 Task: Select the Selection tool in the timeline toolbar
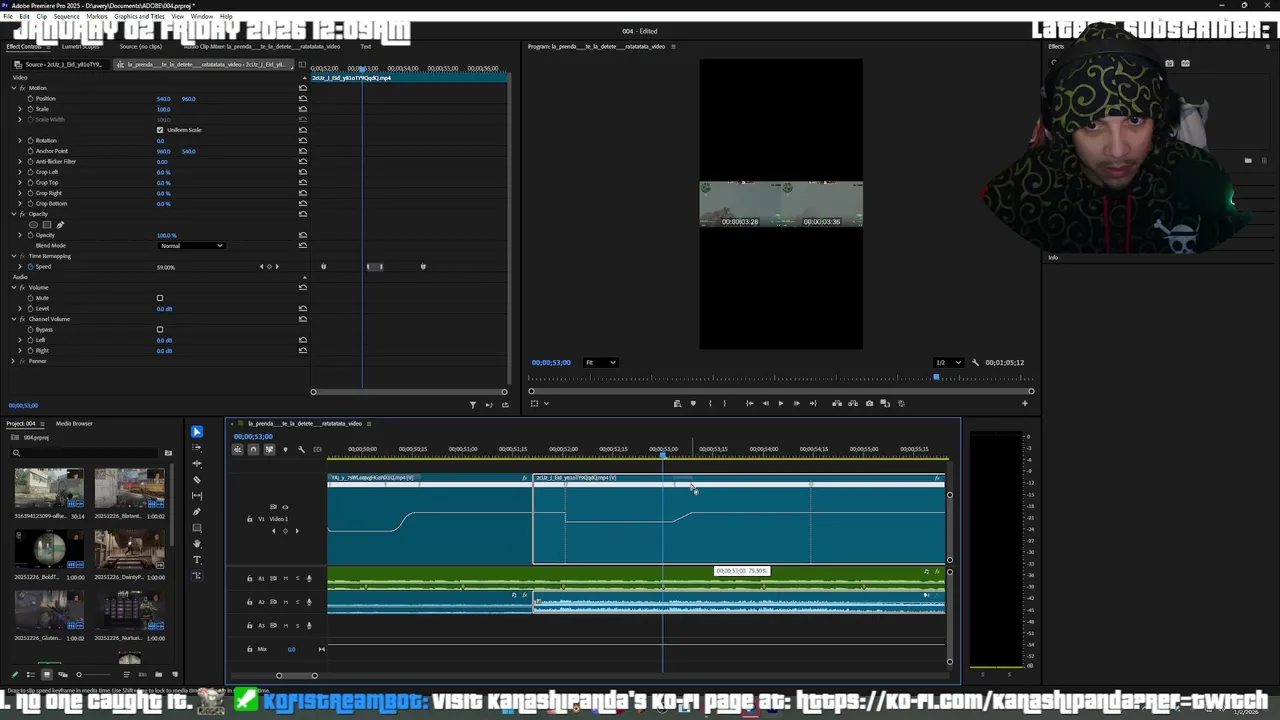pos(197,432)
